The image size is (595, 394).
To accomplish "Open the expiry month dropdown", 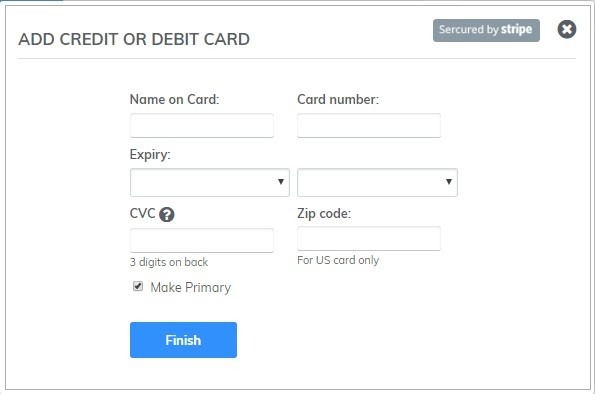I will coord(209,183).
